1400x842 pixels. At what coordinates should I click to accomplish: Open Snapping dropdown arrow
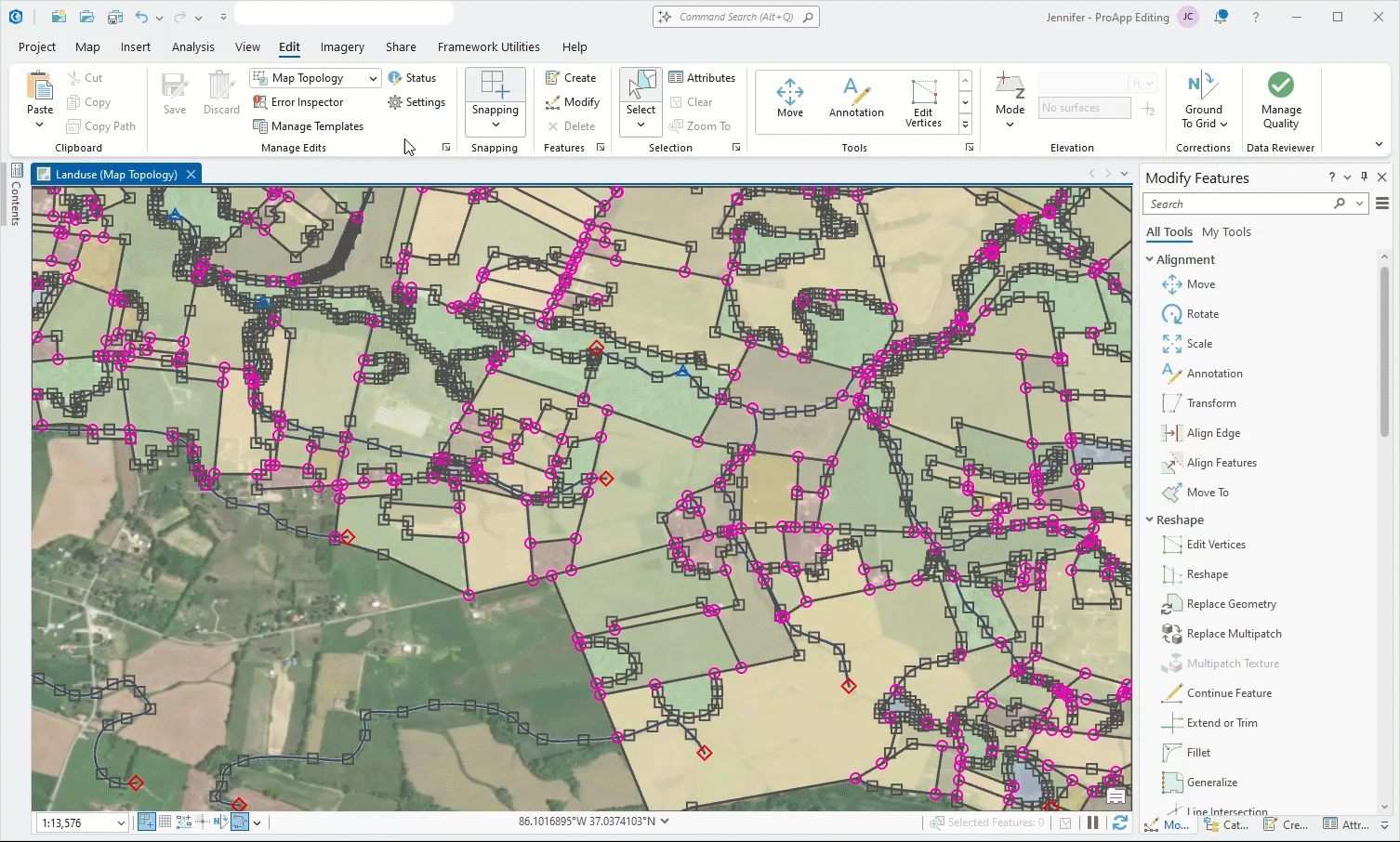(x=495, y=125)
